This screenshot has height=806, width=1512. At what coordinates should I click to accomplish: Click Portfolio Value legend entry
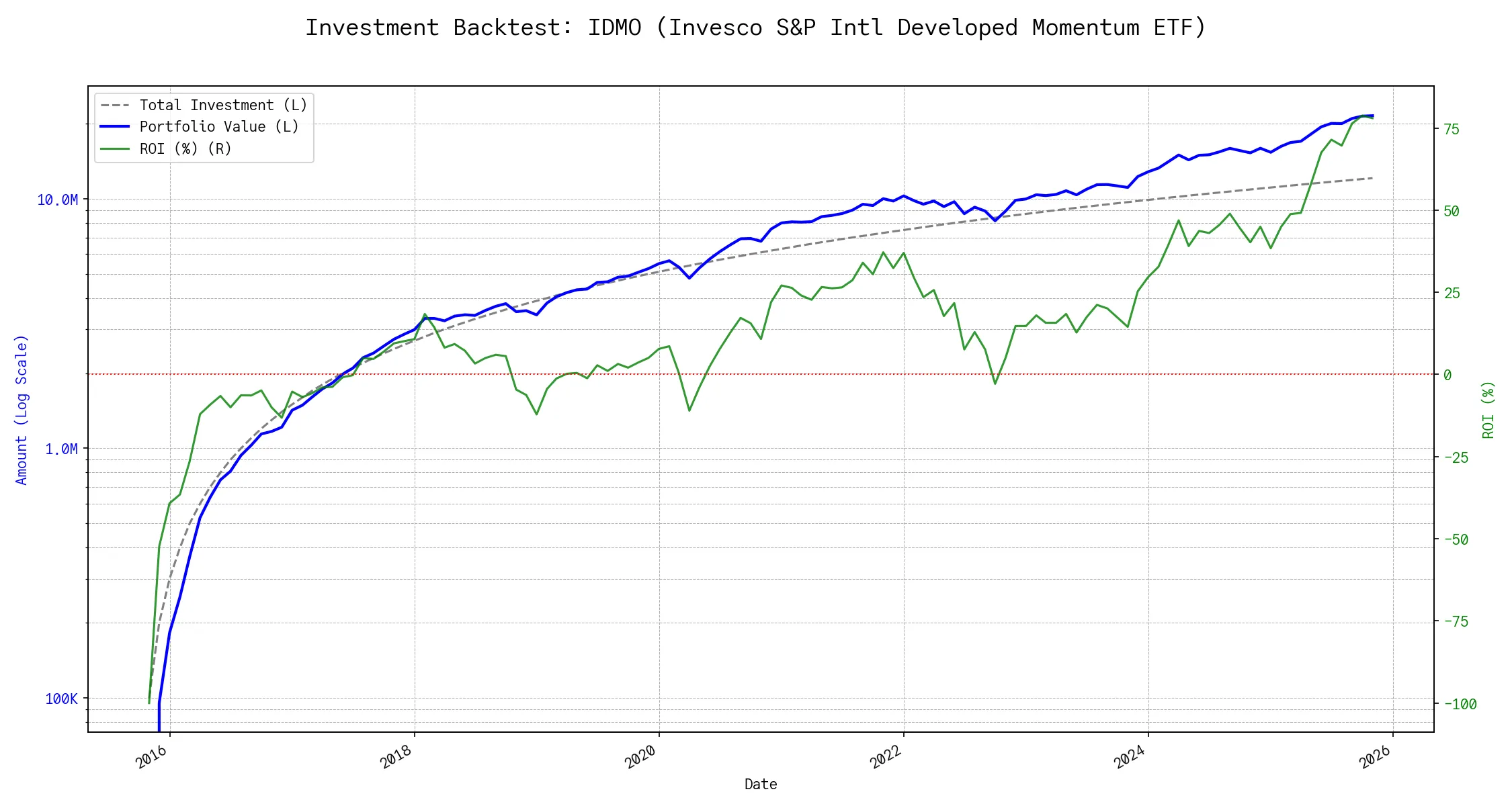tap(219, 127)
